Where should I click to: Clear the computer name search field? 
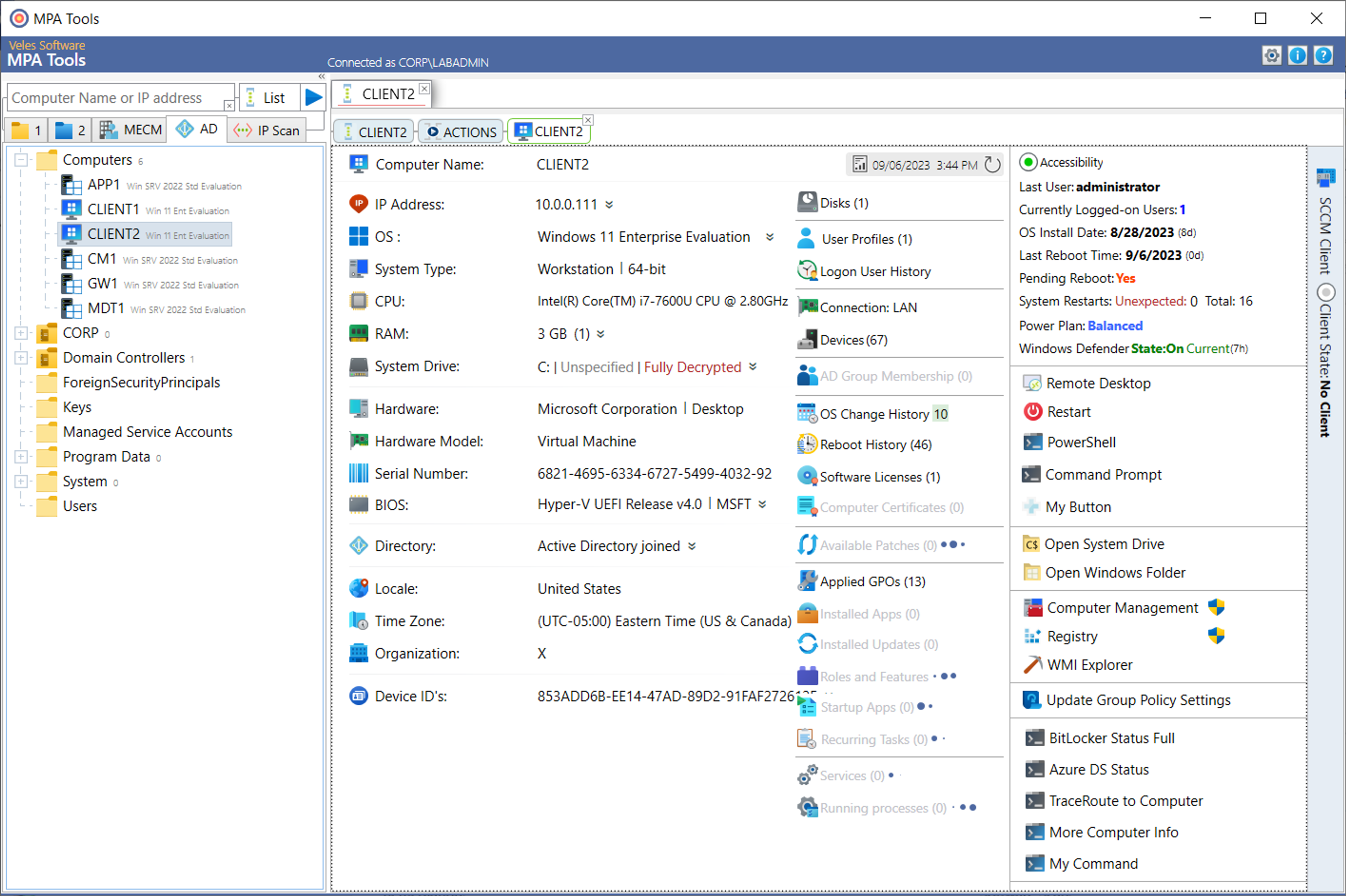point(229,105)
